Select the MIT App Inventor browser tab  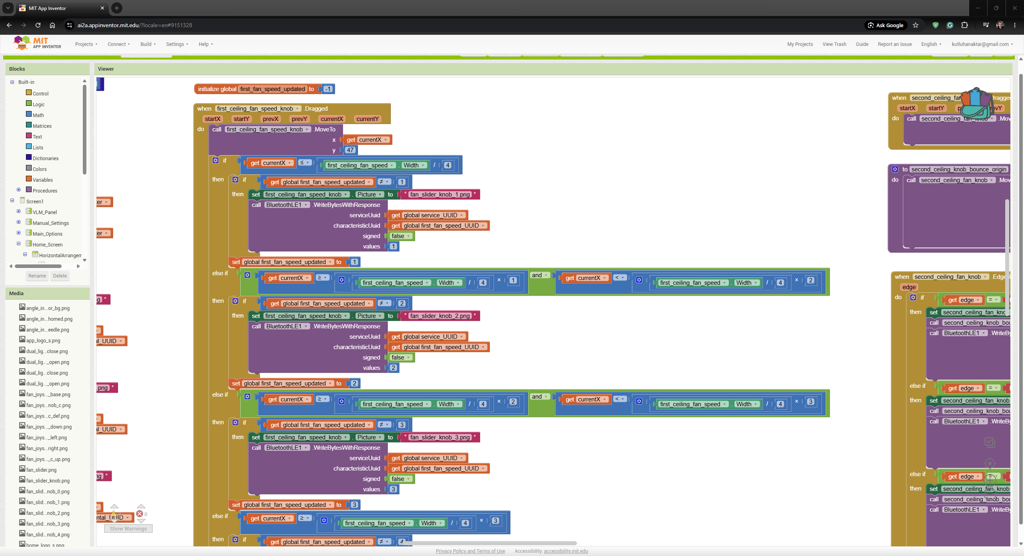pyautogui.click(x=61, y=8)
